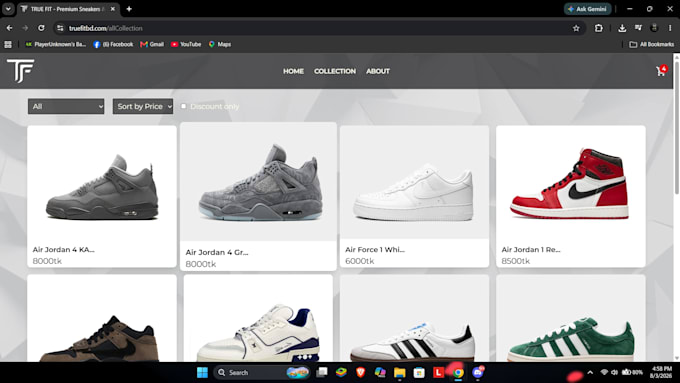Open the apps grid in bookmarks bar
Image resolution: width=680 pixels, height=383 pixels.
point(8,44)
